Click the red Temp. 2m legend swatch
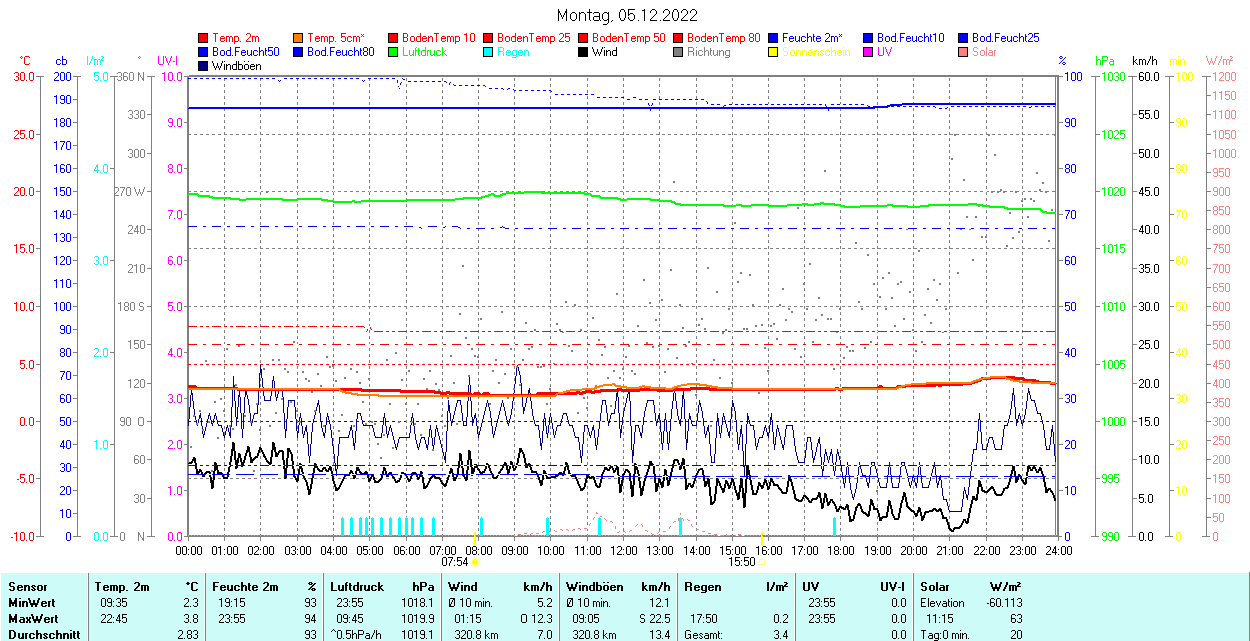 (204, 38)
